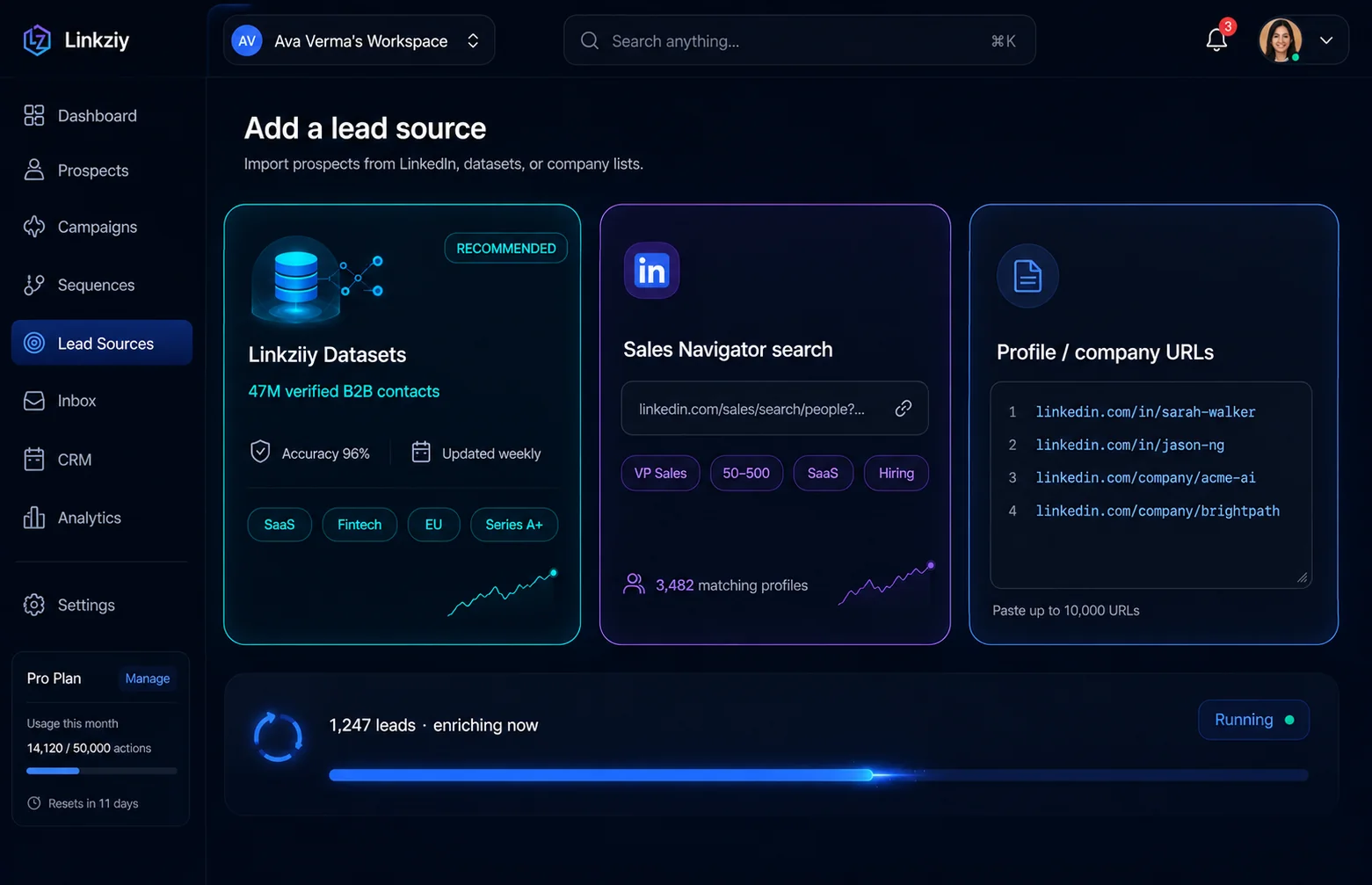The image size is (1372, 885).
Task: Click 47M verified B2B contacts link
Action: pyautogui.click(x=344, y=391)
